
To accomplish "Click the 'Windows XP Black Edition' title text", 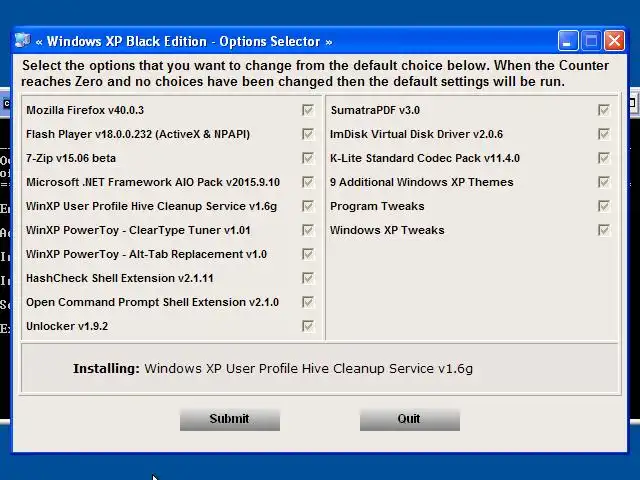I will point(127,41).
